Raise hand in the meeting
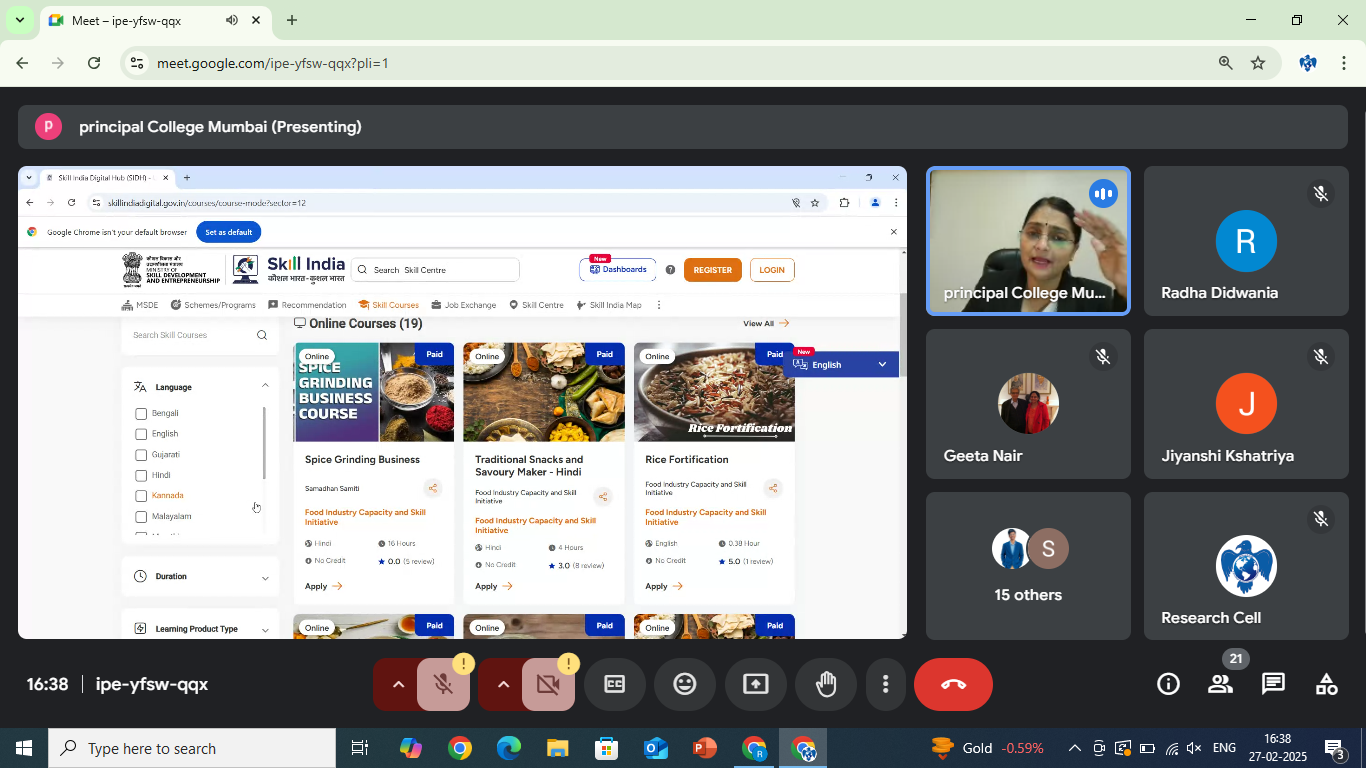1366x768 pixels. (x=826, y=684)
